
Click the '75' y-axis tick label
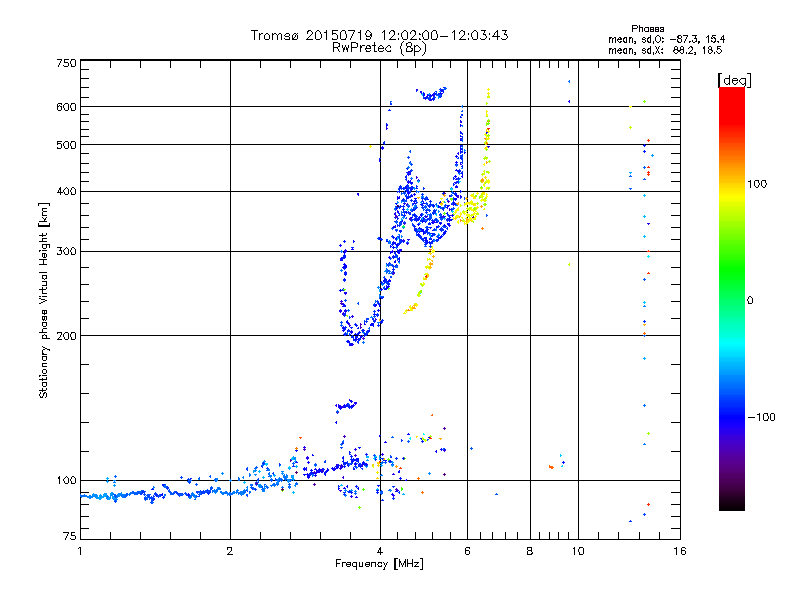tap(70, 536)
